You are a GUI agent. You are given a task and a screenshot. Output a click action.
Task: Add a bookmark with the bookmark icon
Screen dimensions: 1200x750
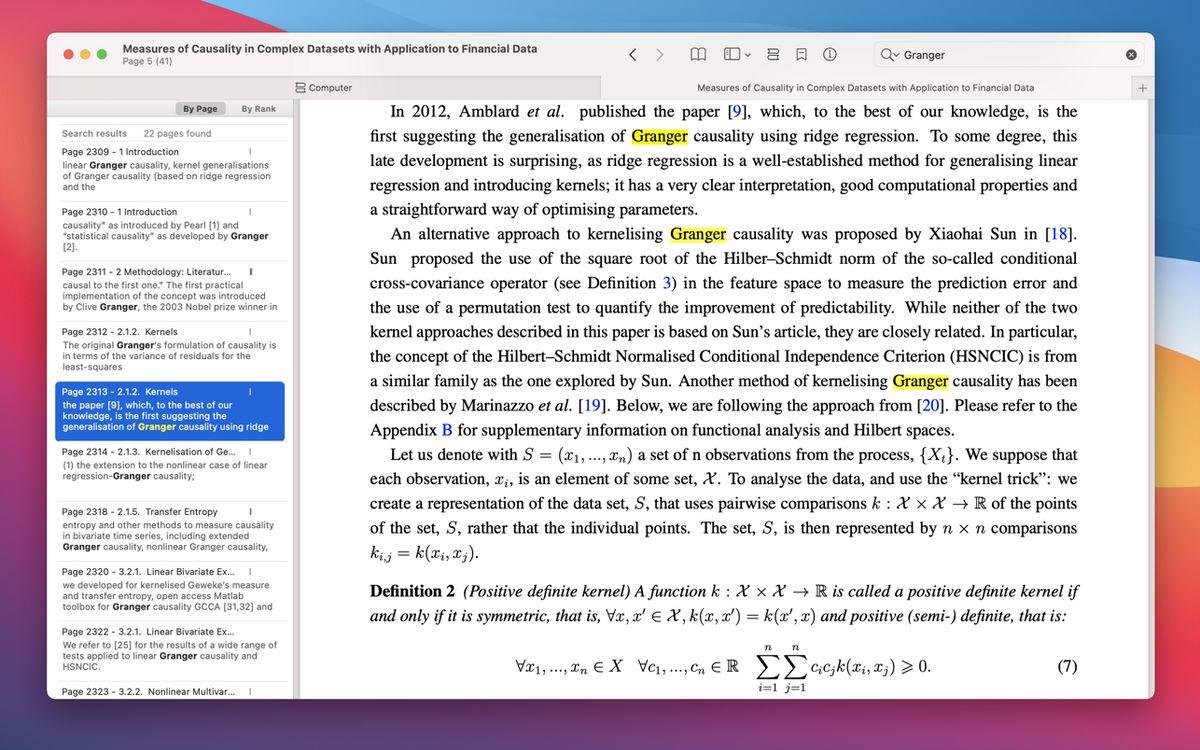[x=801, y=55]
